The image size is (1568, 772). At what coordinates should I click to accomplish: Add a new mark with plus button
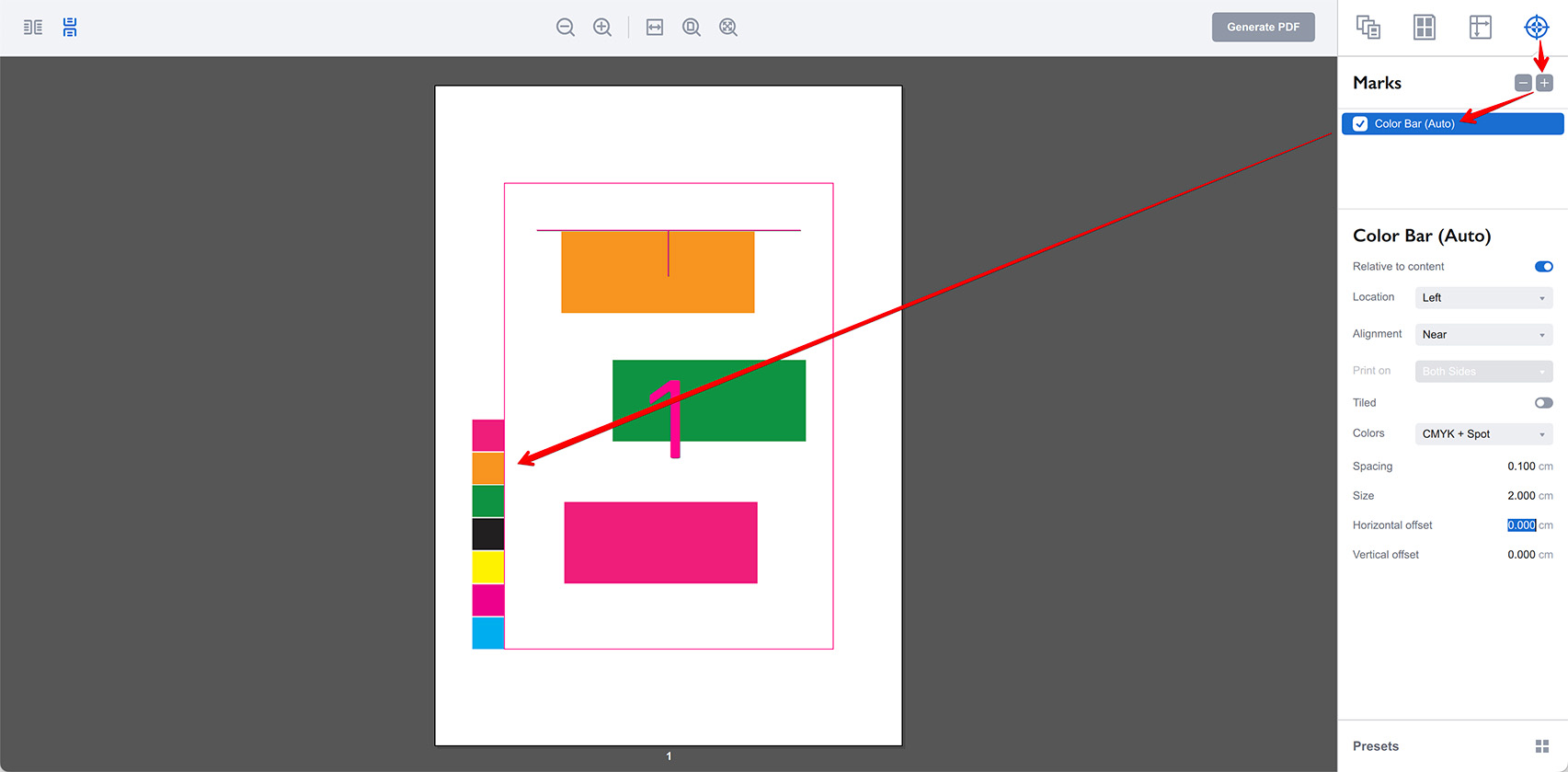(1544, 83)
